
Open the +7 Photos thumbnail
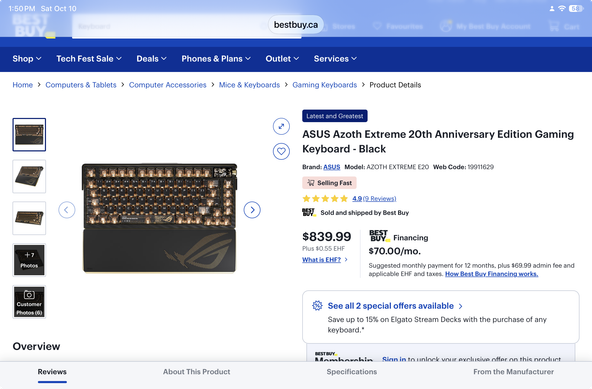[x=29, y=260]
